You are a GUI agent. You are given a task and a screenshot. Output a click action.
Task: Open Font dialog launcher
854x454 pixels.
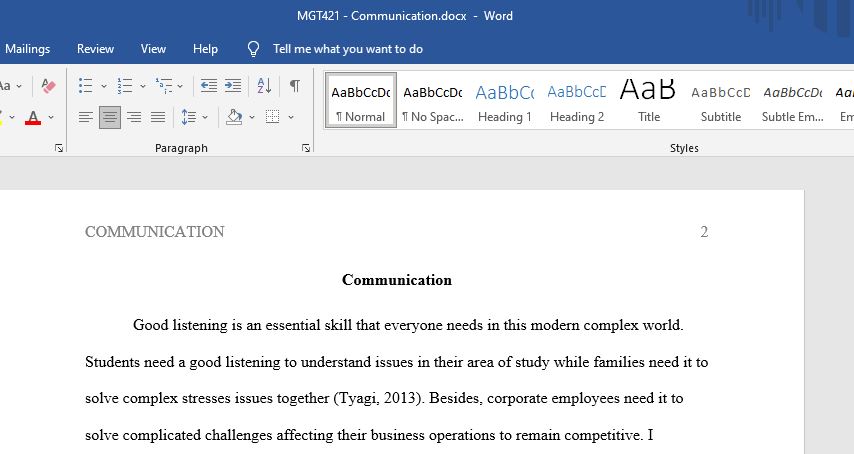(59, 148)
